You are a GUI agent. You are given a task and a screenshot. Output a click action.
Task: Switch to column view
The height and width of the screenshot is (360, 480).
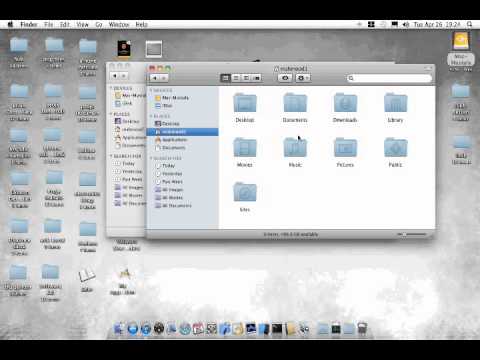(x=246, y=78)
